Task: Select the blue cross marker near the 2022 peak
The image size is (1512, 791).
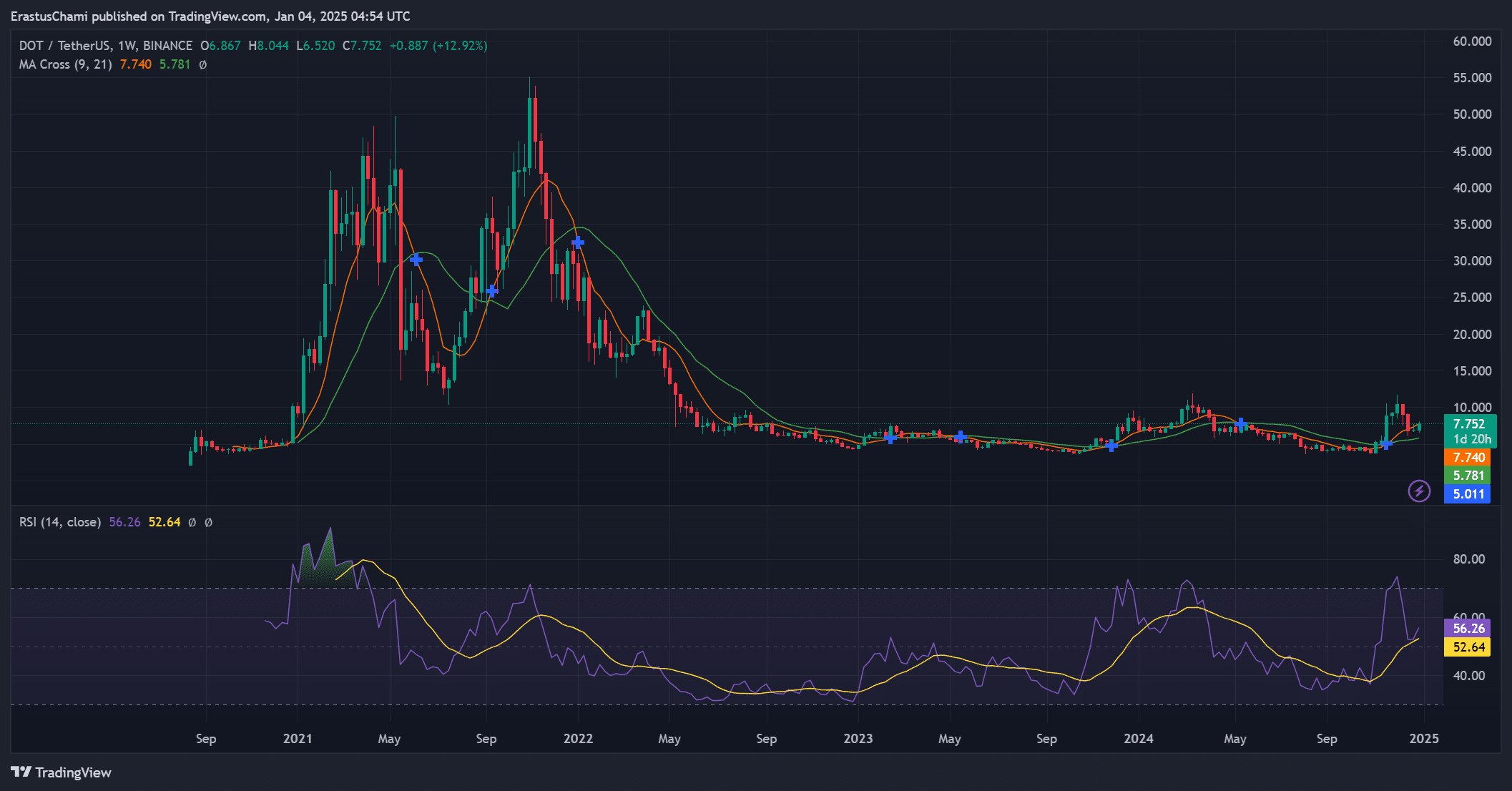Action: coord(578,242)
